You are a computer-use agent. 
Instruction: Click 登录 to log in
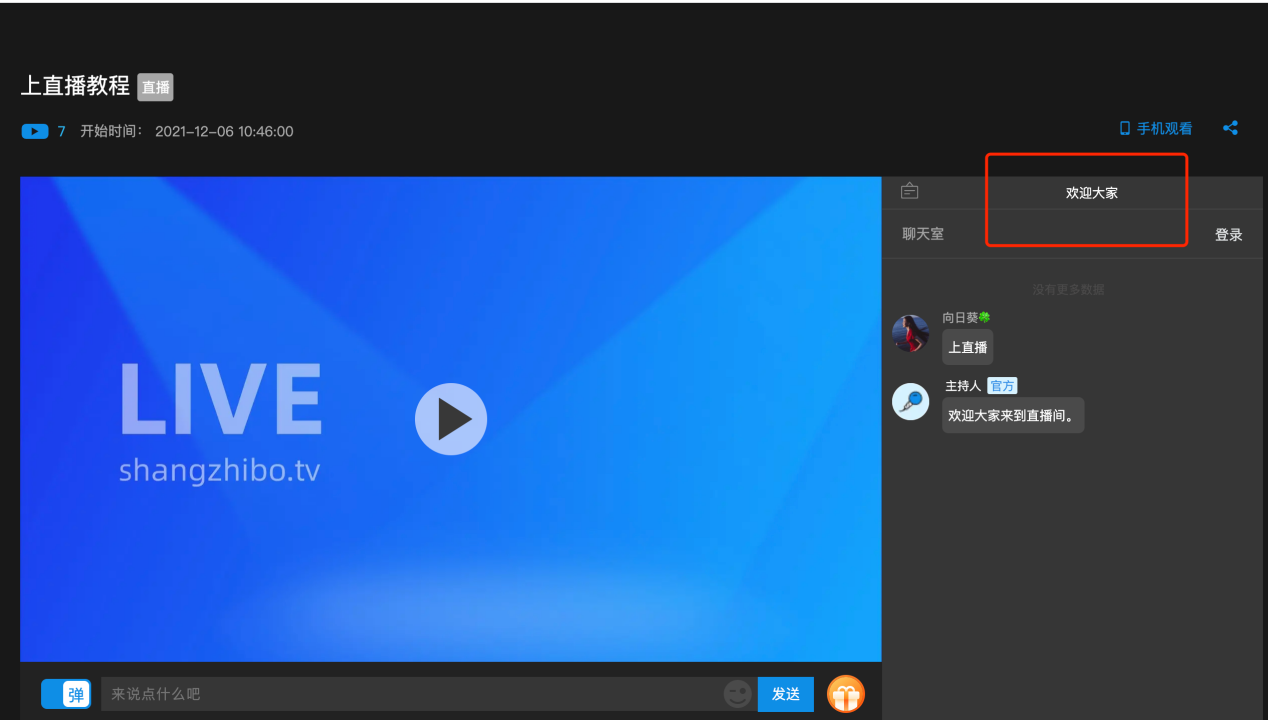[1229, 235]
